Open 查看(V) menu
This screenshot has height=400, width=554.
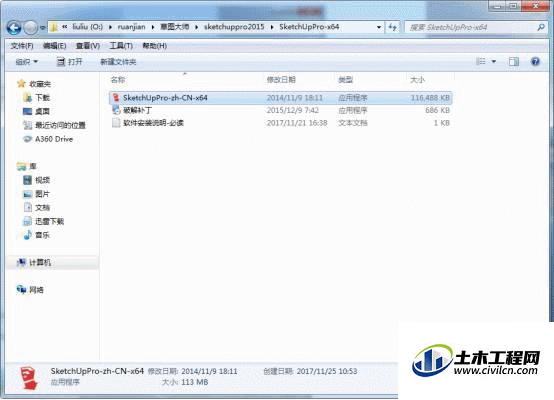88,46
